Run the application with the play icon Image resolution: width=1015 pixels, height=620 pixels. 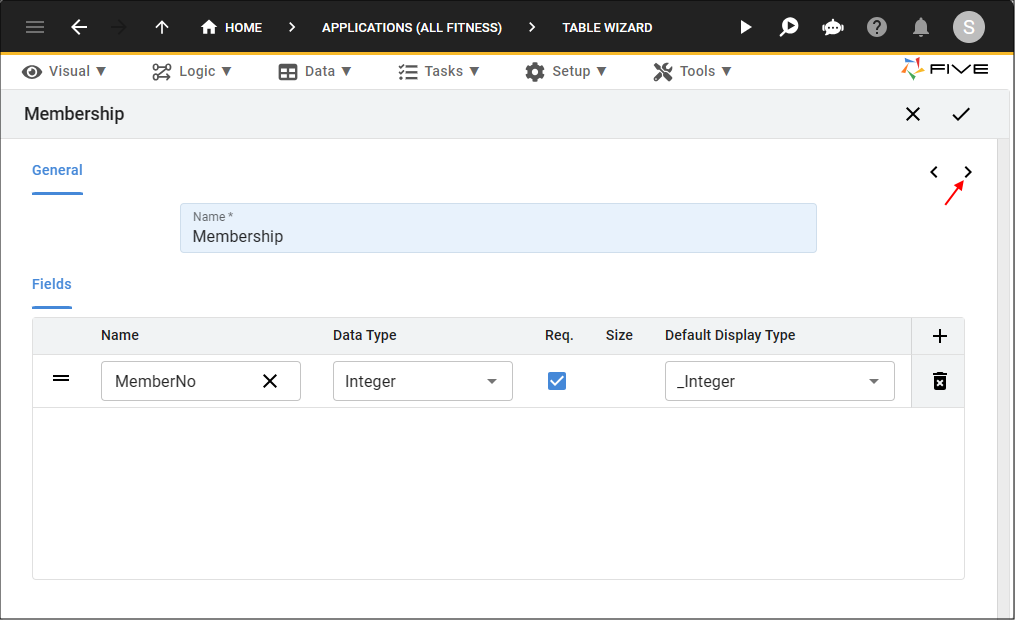[746, 27]
